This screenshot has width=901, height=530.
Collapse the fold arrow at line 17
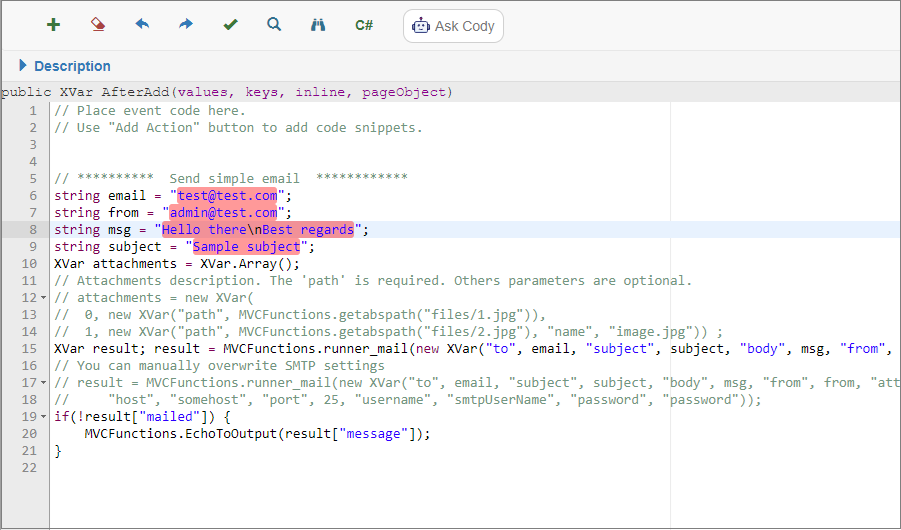coord(44,383)
